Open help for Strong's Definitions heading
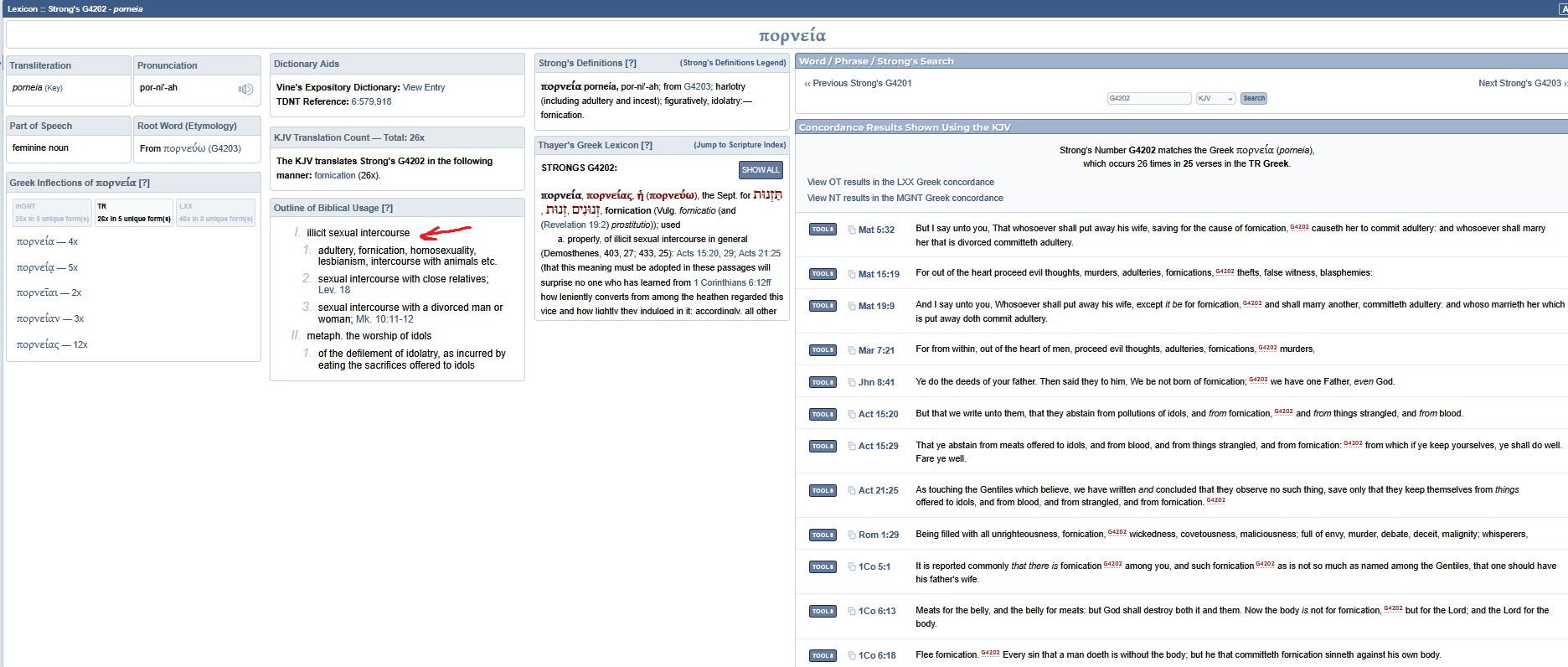 coord(631,63)
